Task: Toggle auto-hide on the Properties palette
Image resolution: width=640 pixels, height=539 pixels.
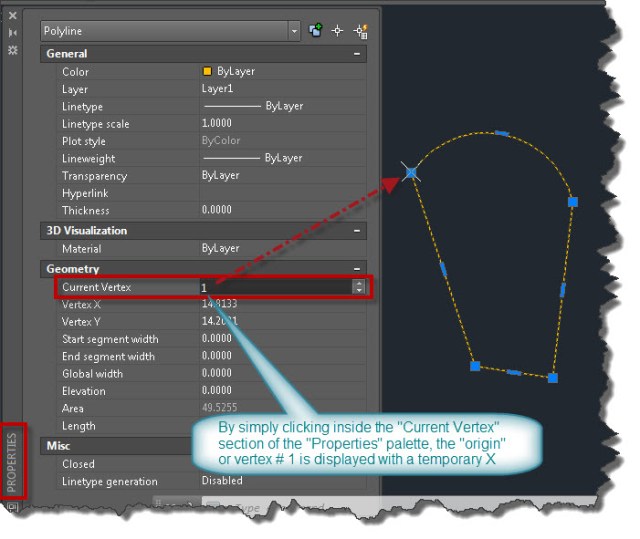Action: [x=13, y=33]
